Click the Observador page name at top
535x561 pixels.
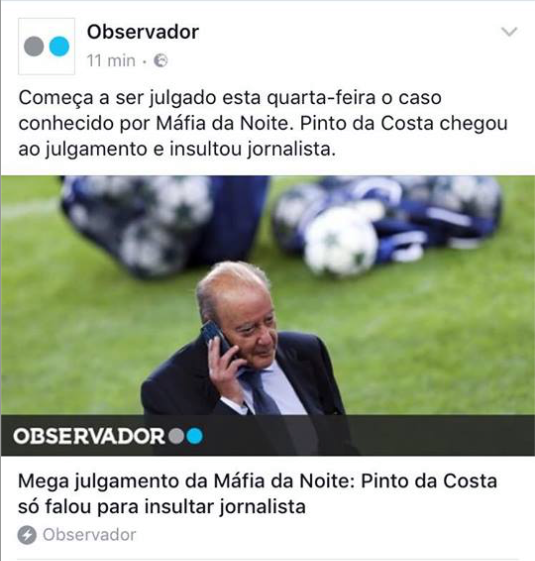click(x=143, y=32)
